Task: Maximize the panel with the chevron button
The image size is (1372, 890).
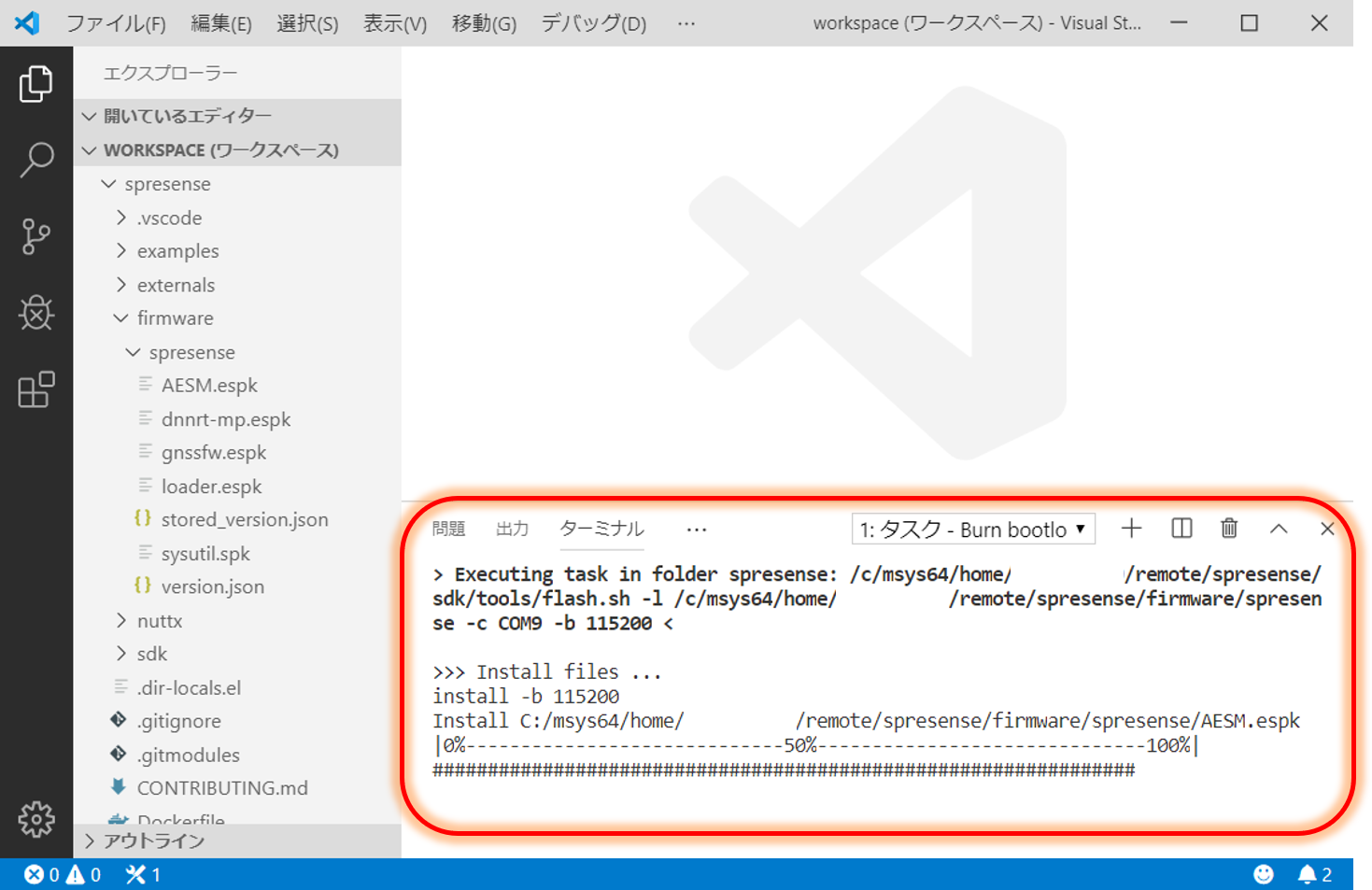Action: [x=1278, y=529]
